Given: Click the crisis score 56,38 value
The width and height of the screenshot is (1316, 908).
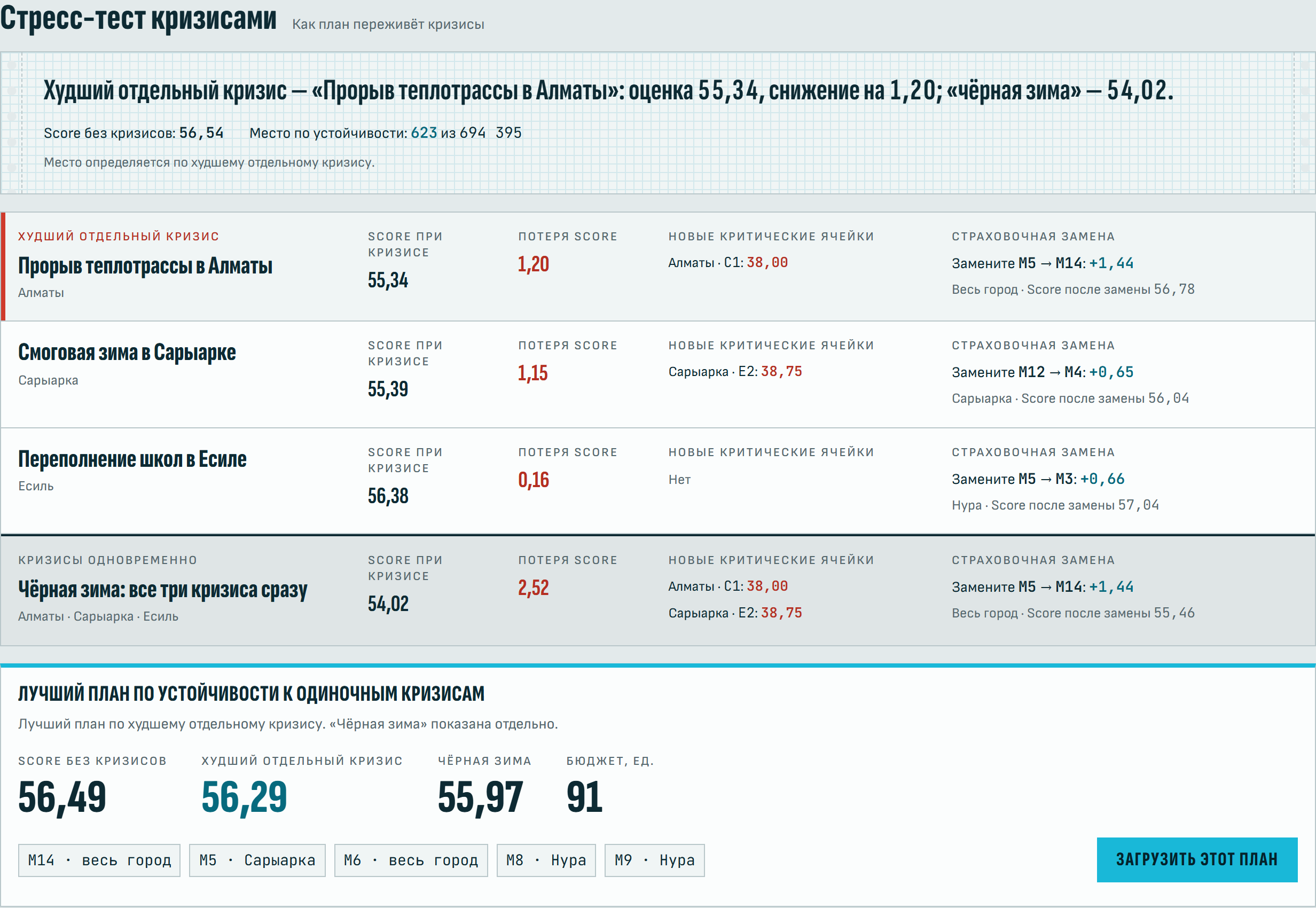Looking at the screenshot, I should click(x=388, y=496).
